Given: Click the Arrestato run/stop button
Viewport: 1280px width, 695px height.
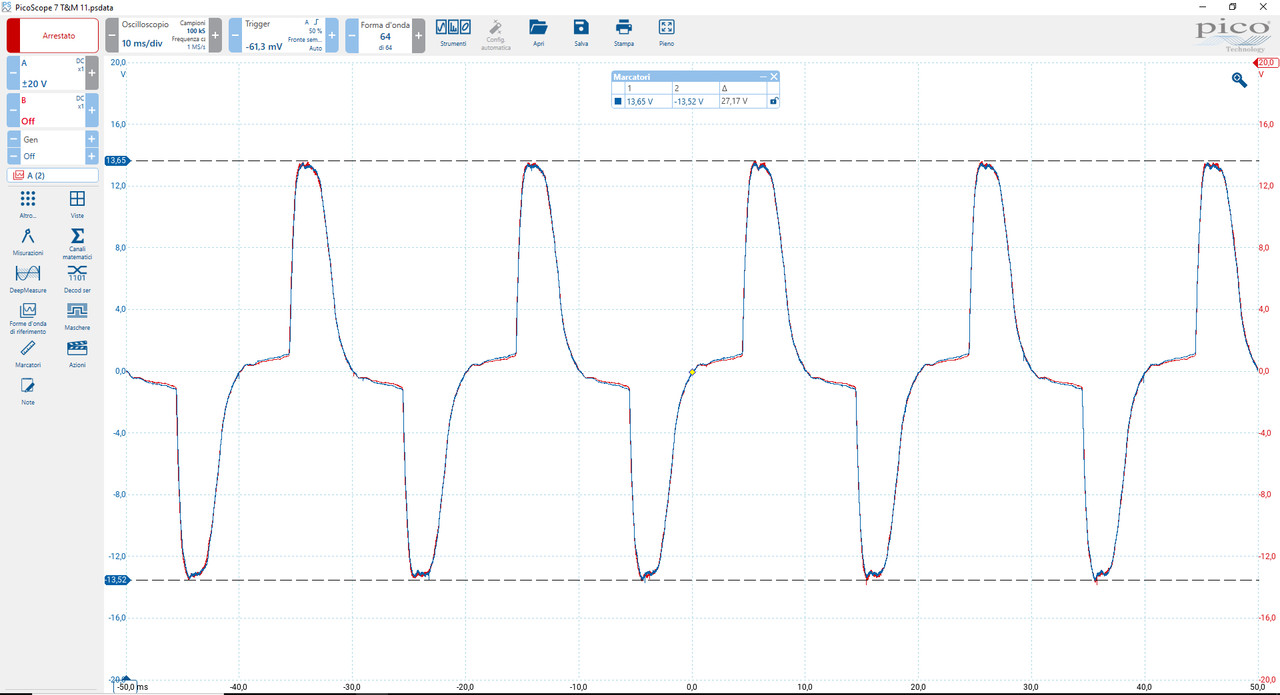Looking at the screenshot, I should 53,35.
